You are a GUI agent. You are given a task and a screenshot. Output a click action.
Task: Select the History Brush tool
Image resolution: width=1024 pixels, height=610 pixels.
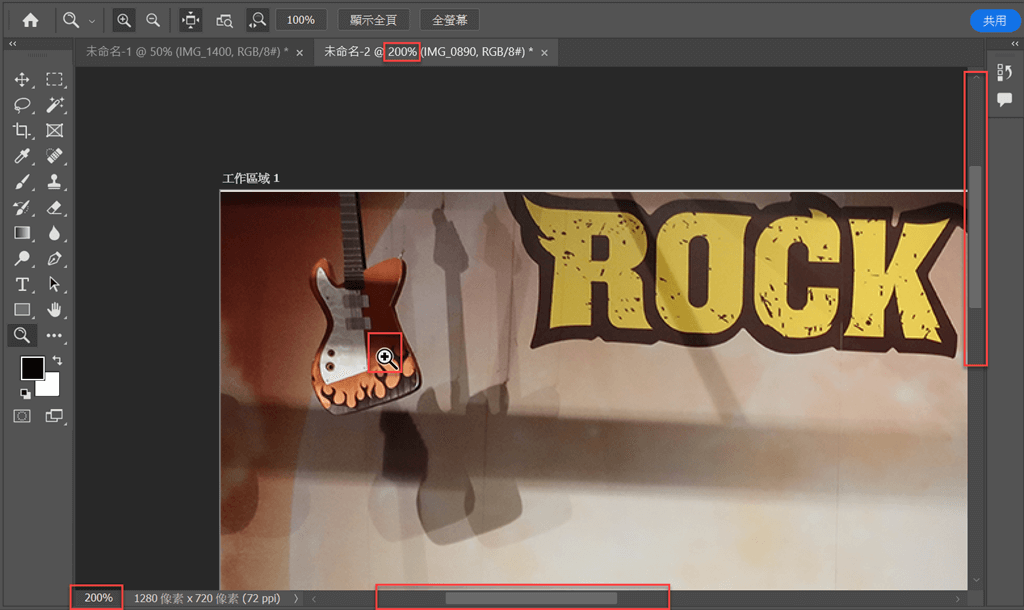click(22, 208)
